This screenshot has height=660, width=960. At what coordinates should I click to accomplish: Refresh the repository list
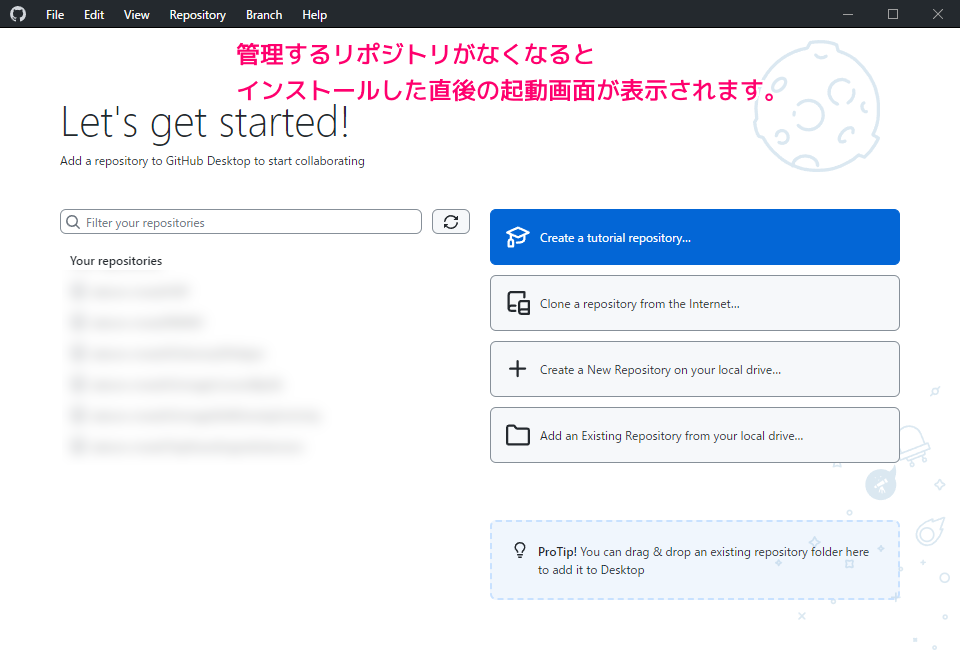451,222
